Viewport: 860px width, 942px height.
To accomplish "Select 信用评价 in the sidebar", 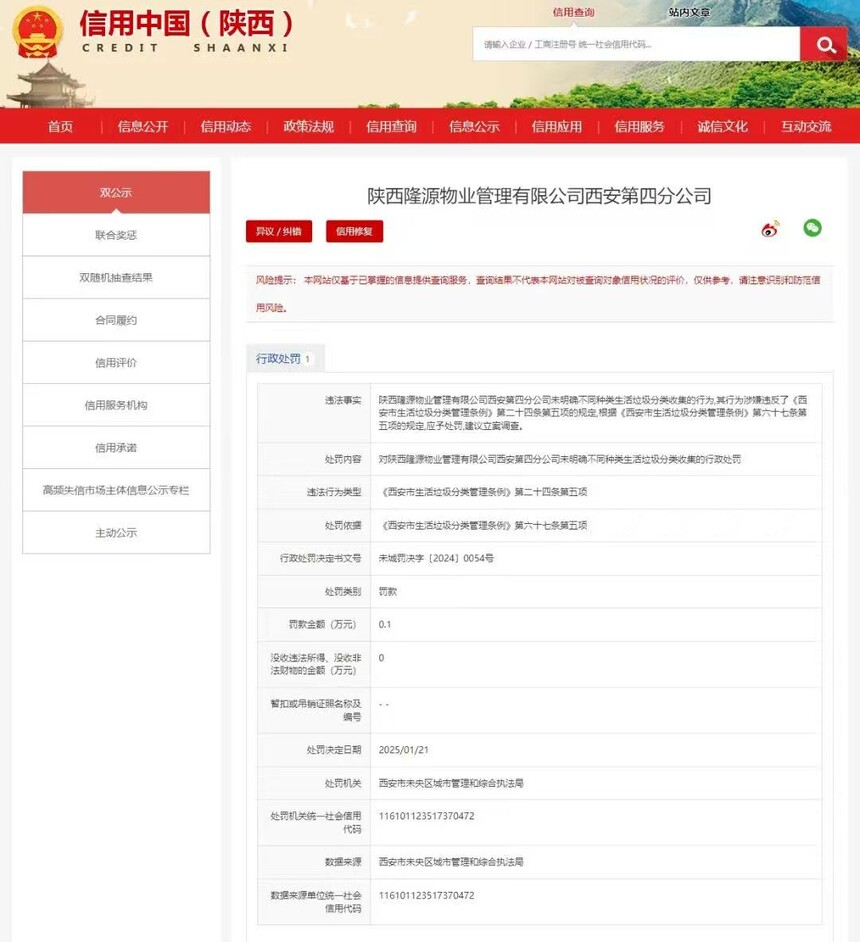I will pos(116,363).
